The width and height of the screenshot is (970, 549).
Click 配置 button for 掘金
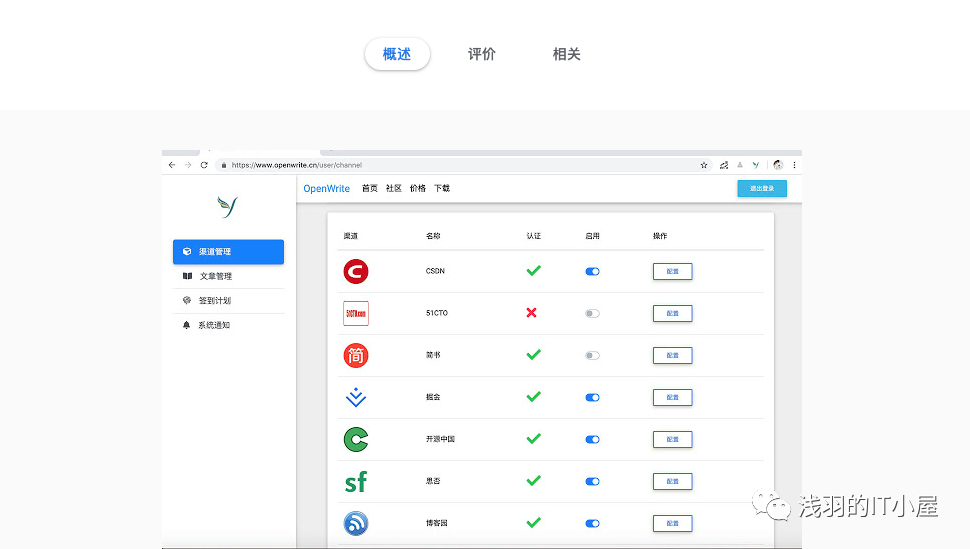[672, 397]
